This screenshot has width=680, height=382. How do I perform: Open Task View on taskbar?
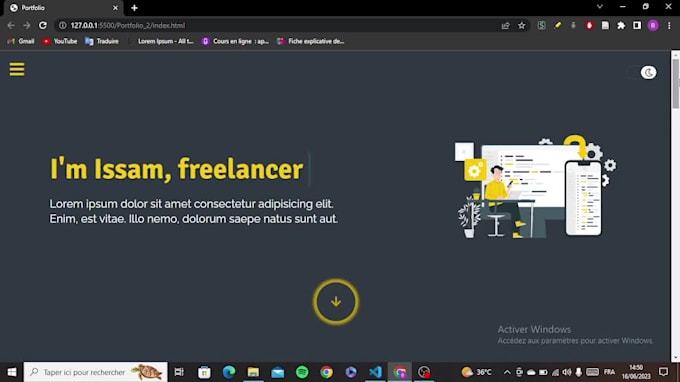point(179,372)
